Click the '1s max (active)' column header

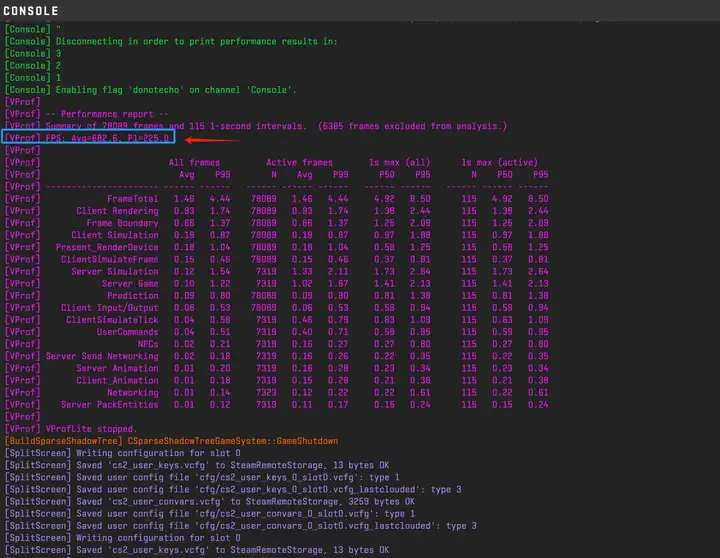pyautogui.click(x=500, y=163)
